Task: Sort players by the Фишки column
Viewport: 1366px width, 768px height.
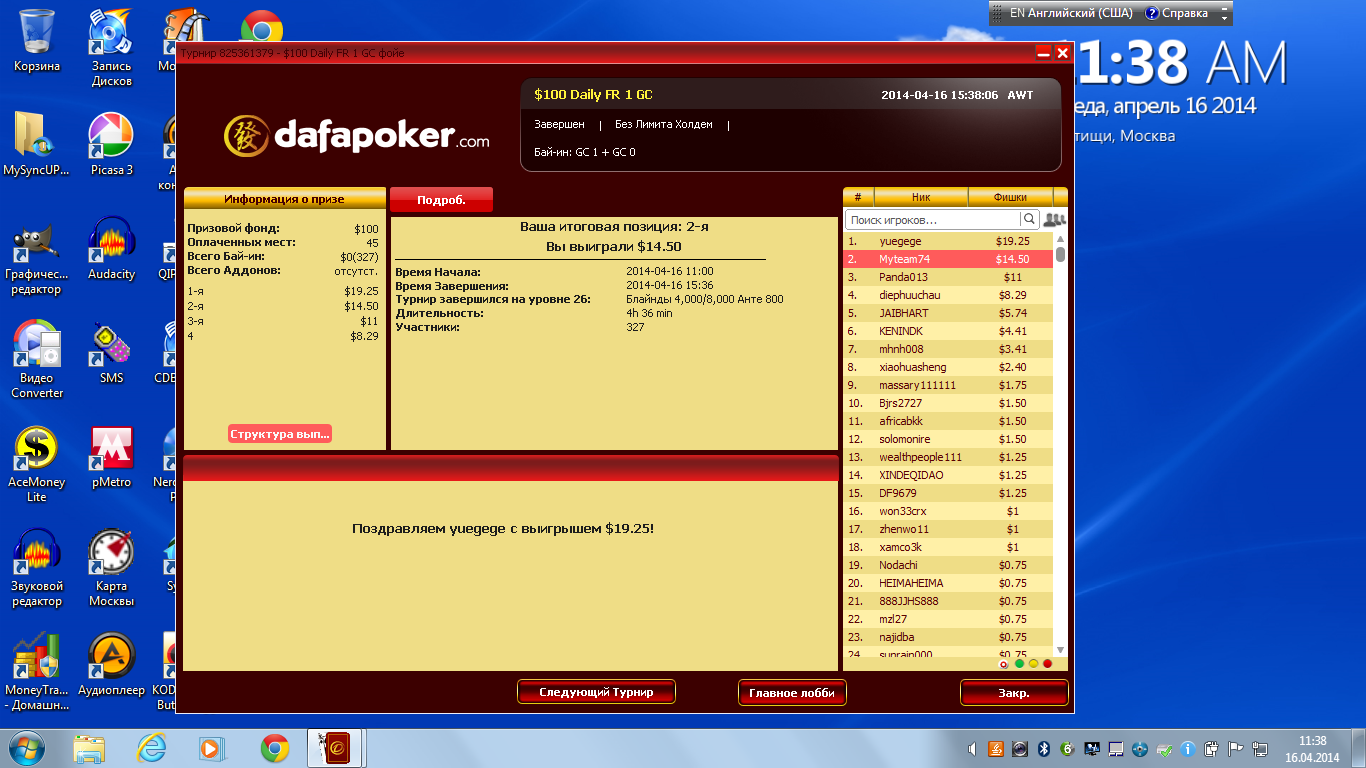Action: [x=1010, y=197]
